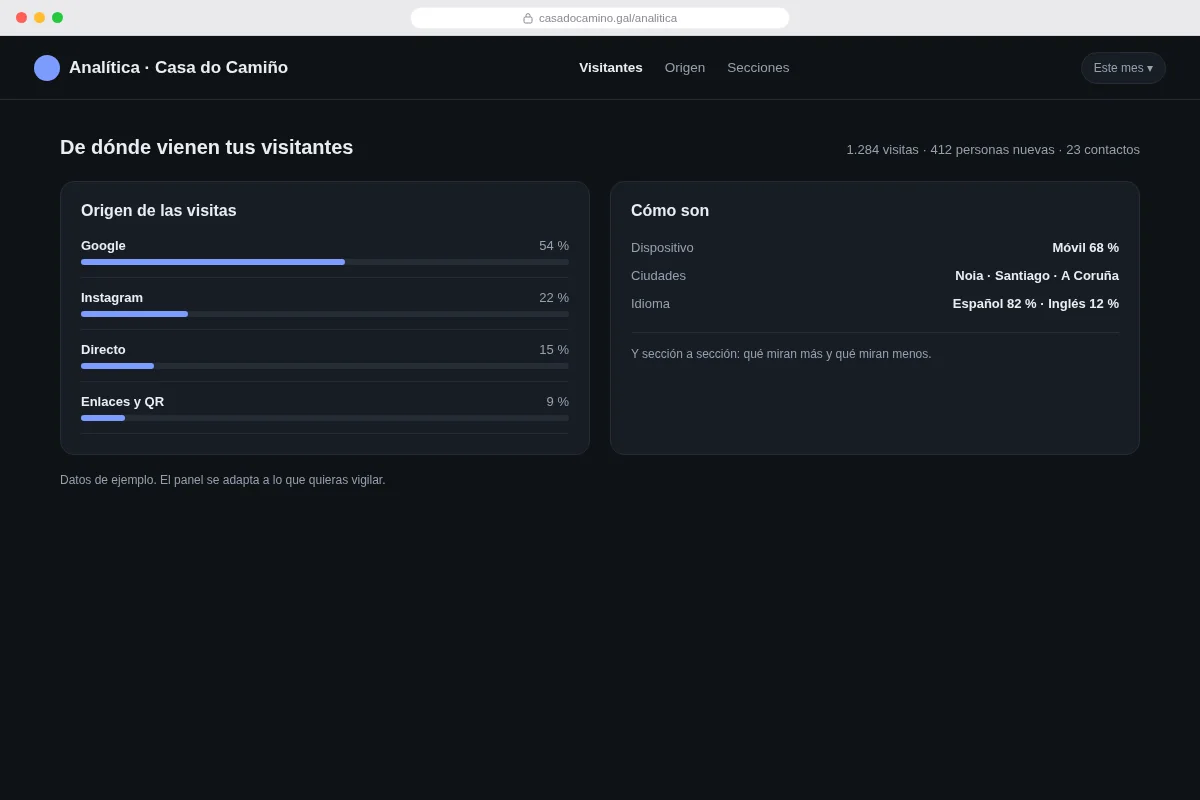Open the Visitantes tab

click(x=611, y=68)
